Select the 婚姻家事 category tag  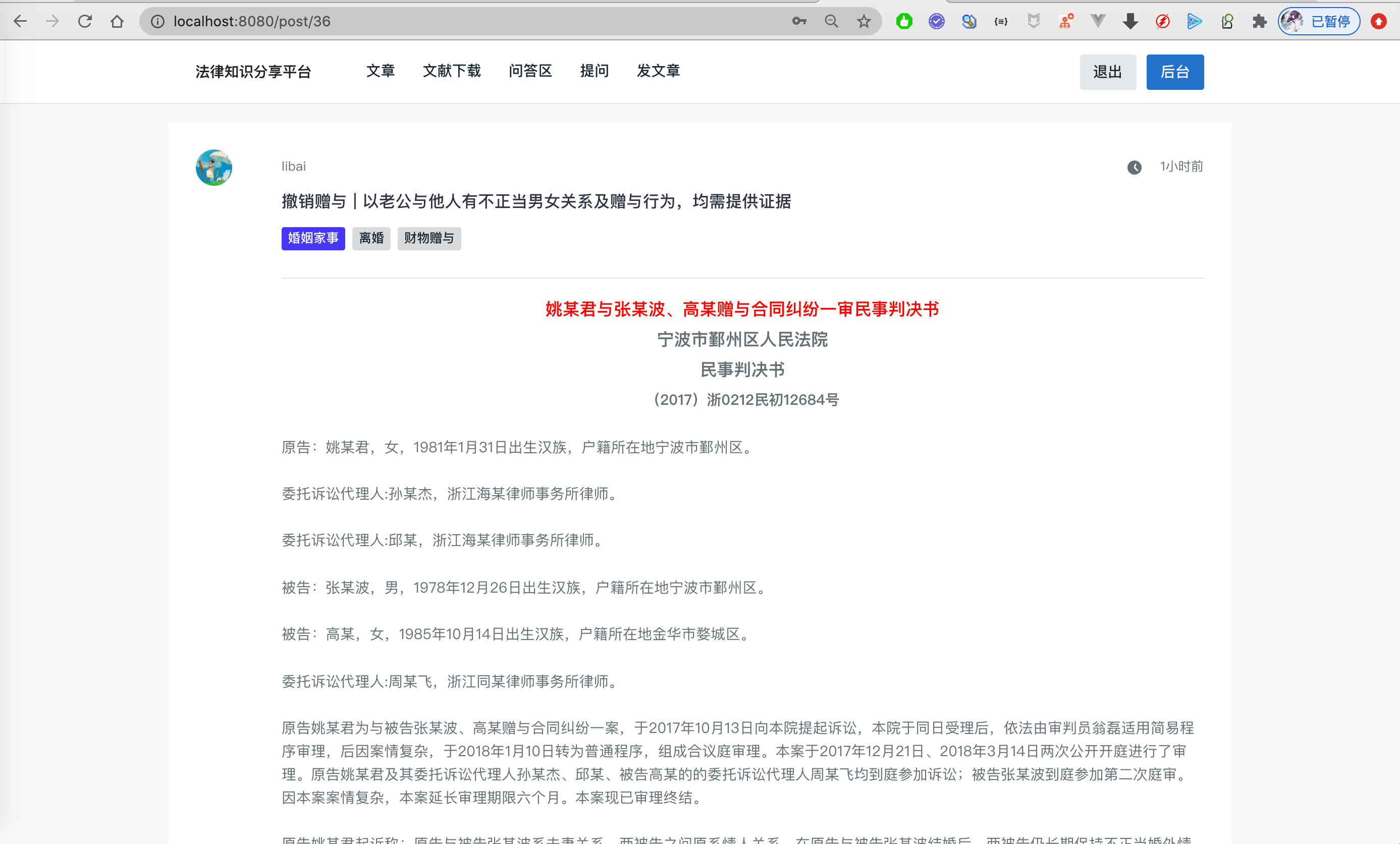tap(313, 238)
